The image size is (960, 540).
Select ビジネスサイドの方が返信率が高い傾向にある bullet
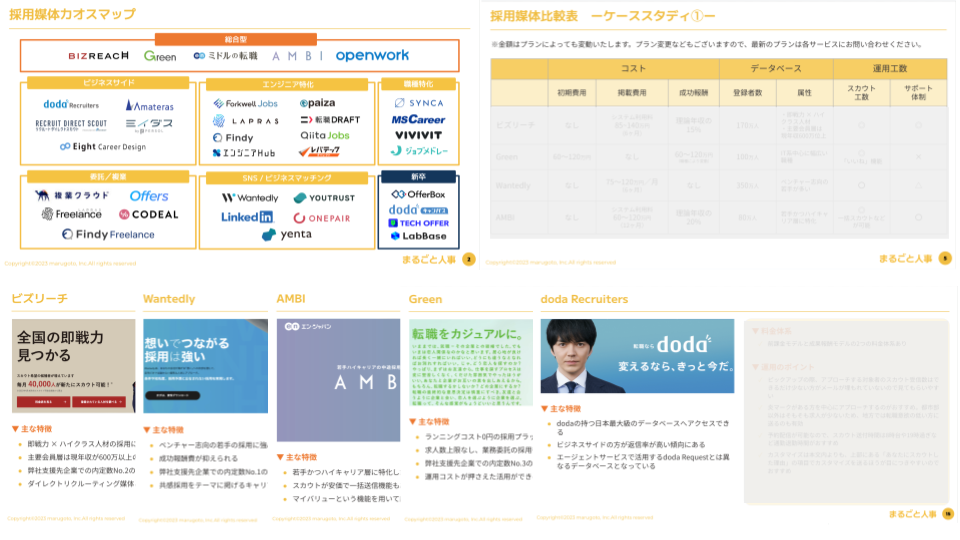tap(631, 444)
